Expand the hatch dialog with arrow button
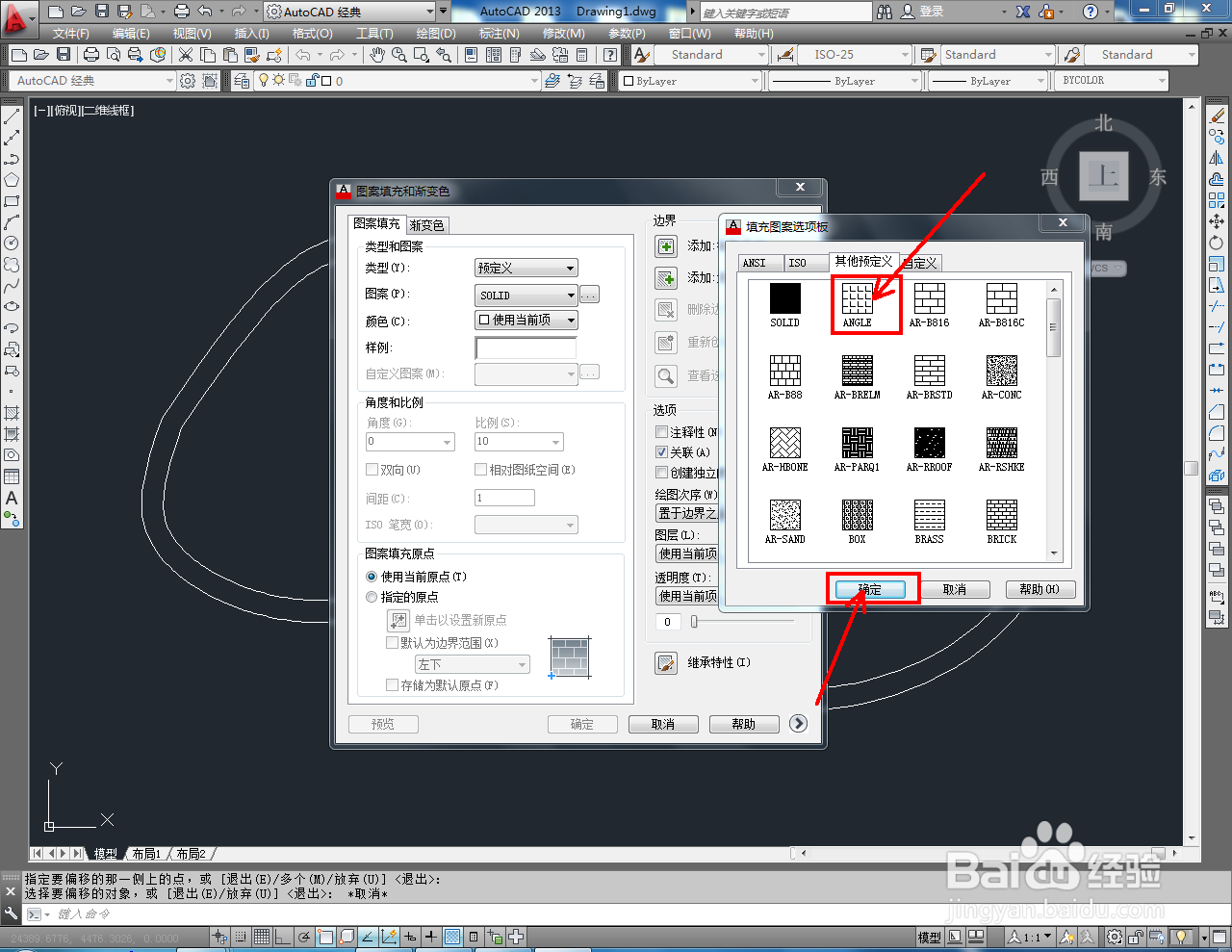 pos(798,723)
